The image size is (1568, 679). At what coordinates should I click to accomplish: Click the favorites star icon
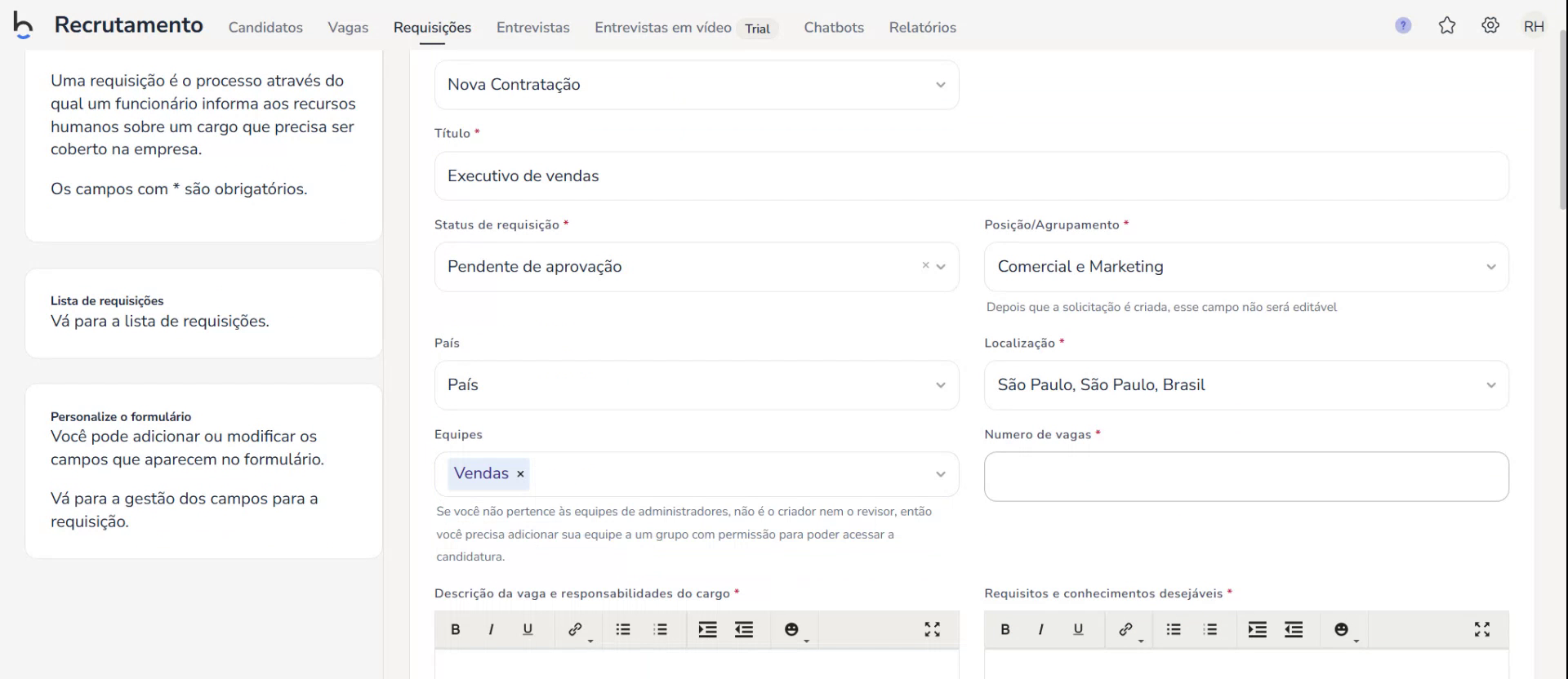[1447, 26]
